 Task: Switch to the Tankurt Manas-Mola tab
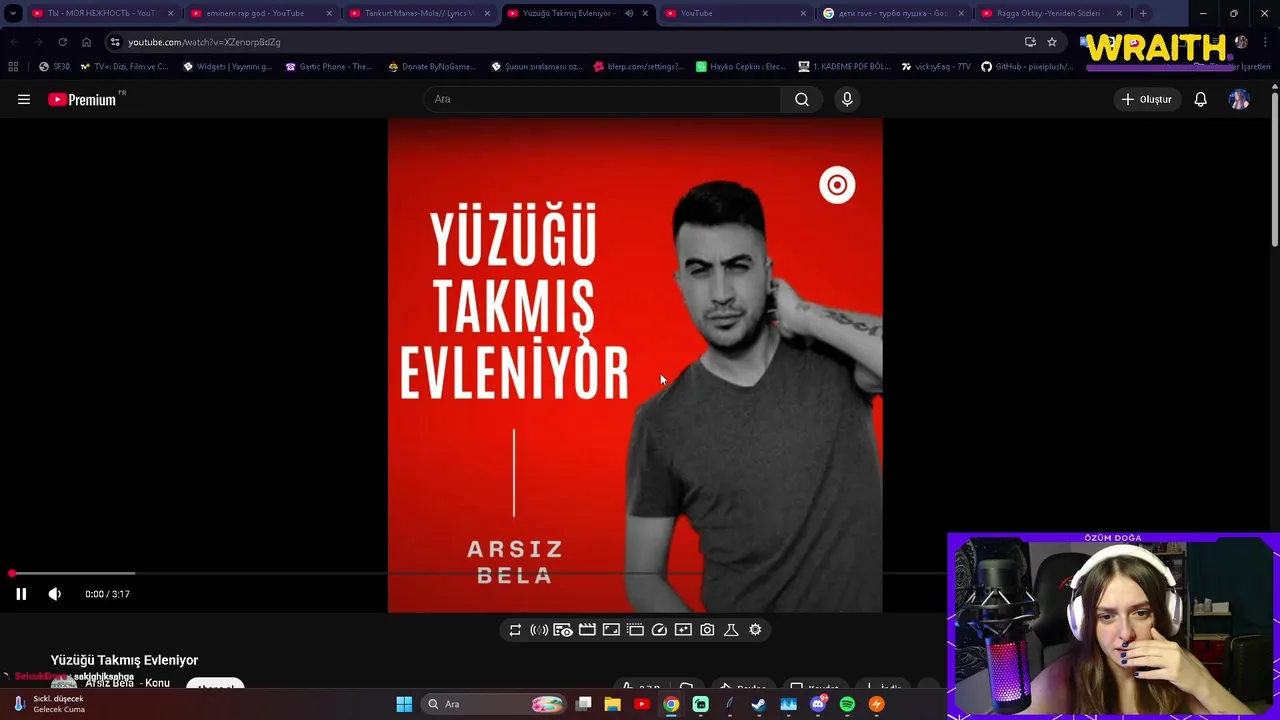click(419, 13)
